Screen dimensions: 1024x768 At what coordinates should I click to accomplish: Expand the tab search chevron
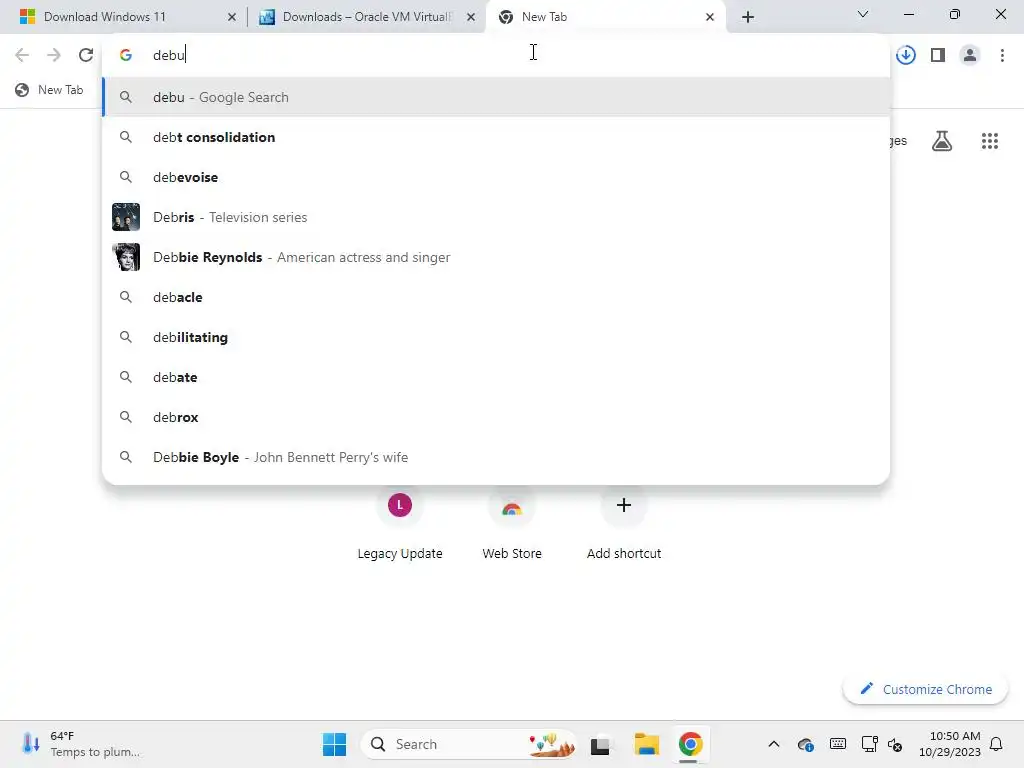tap(863, 14)
